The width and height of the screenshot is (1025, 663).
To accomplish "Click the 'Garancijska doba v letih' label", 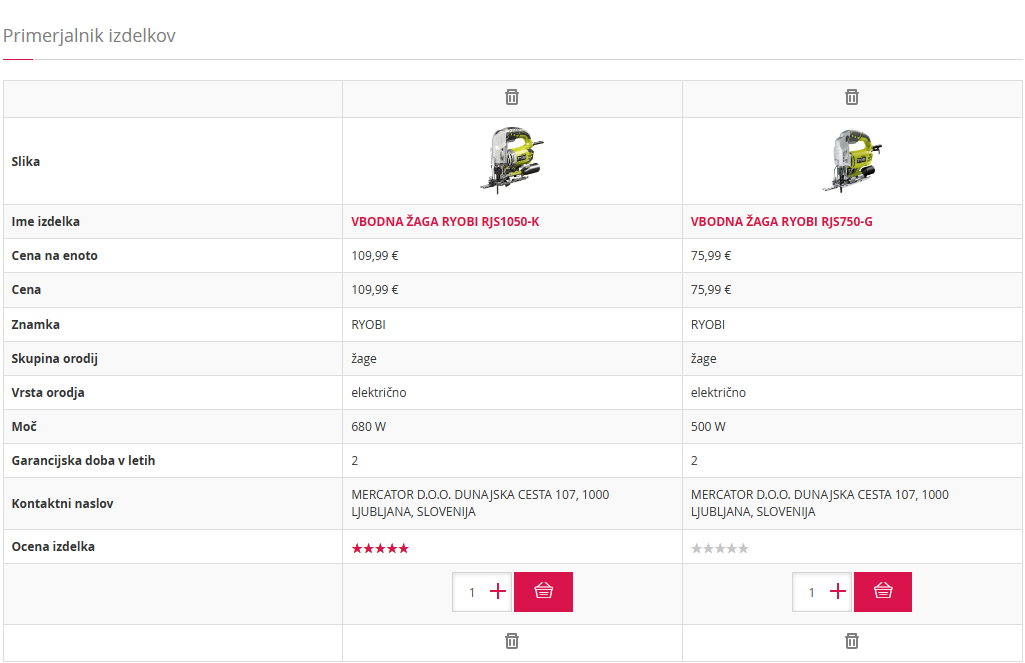I will pos(83,460).
